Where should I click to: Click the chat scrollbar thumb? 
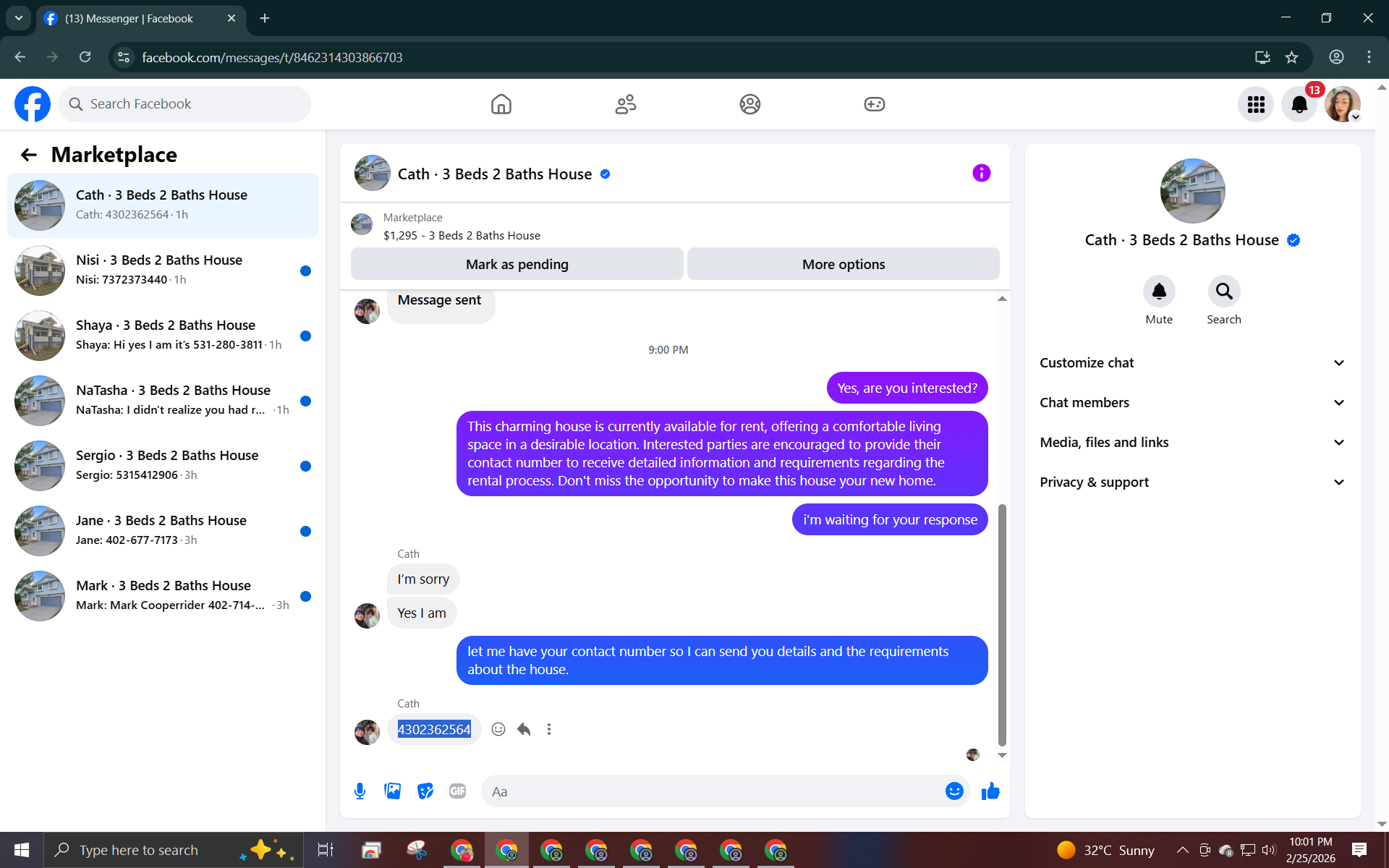point(1002,626)
